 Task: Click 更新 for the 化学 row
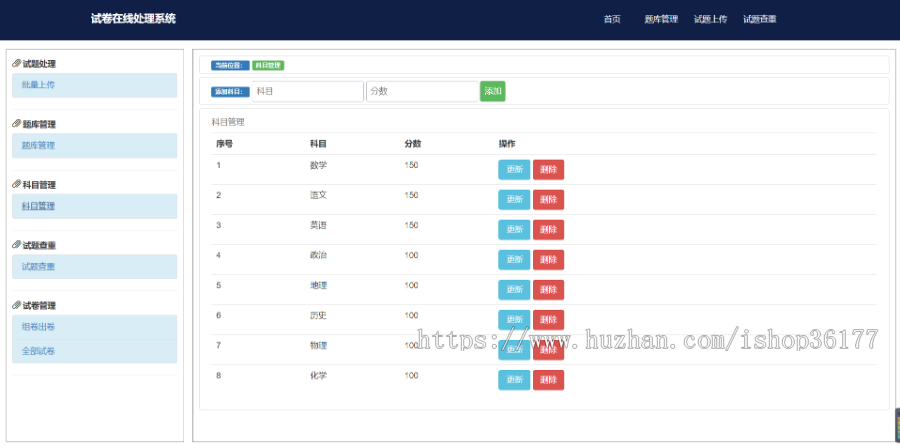(514, 380)
